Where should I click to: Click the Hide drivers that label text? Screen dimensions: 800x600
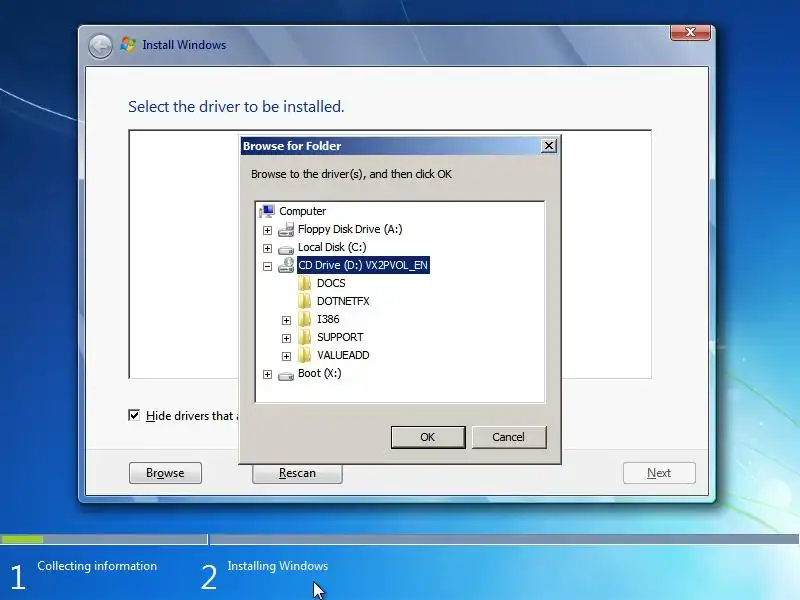[191, 416]
